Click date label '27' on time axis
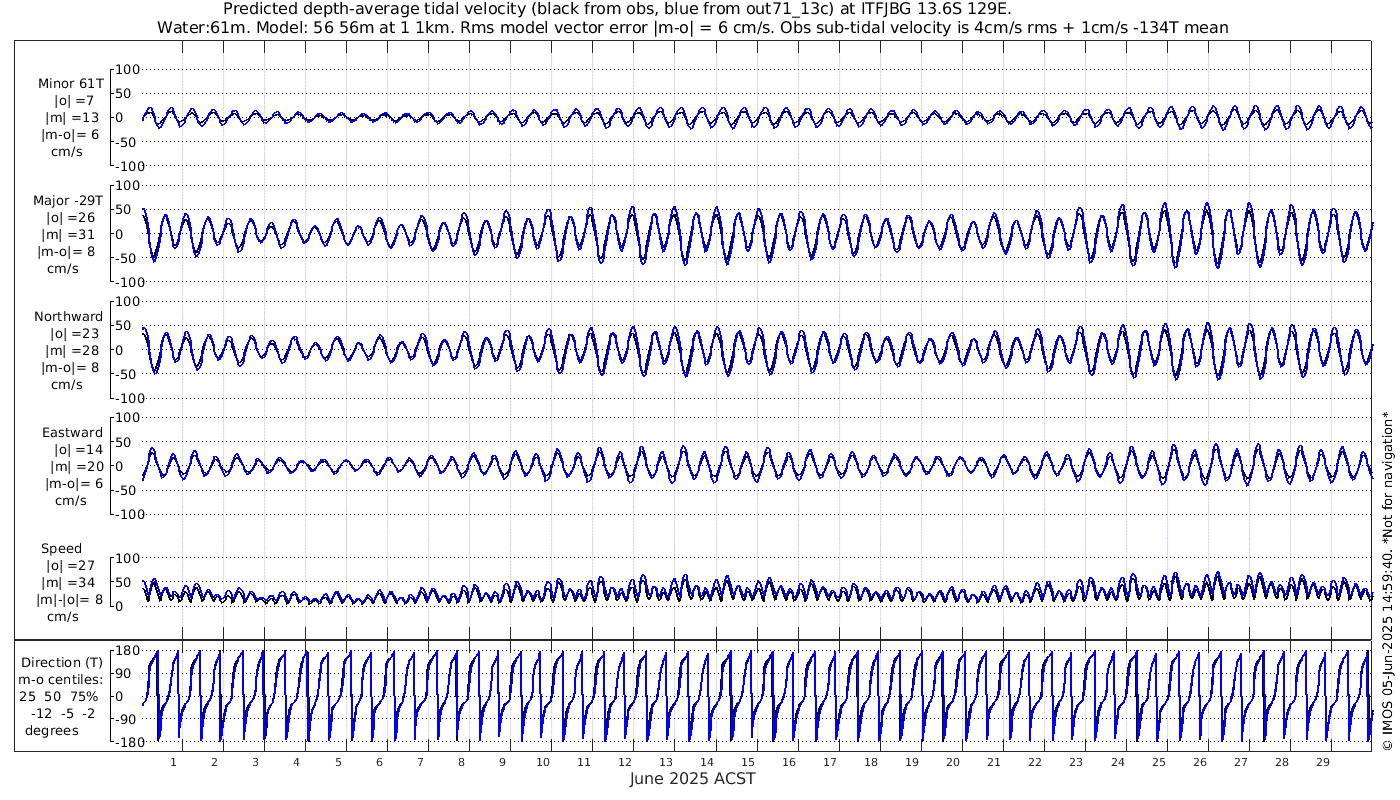This screenshot has width=1400, height=800. coord(1240,762)
